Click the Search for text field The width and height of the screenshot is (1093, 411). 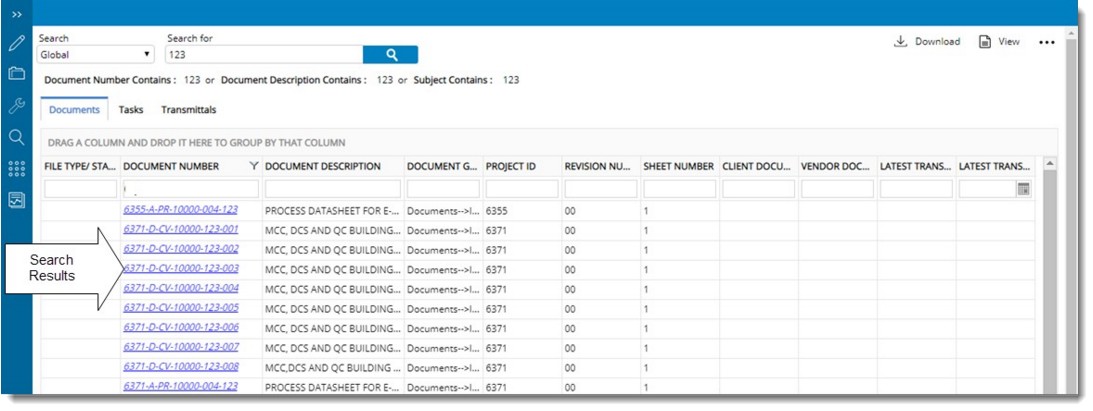click(x=263, y=55)
